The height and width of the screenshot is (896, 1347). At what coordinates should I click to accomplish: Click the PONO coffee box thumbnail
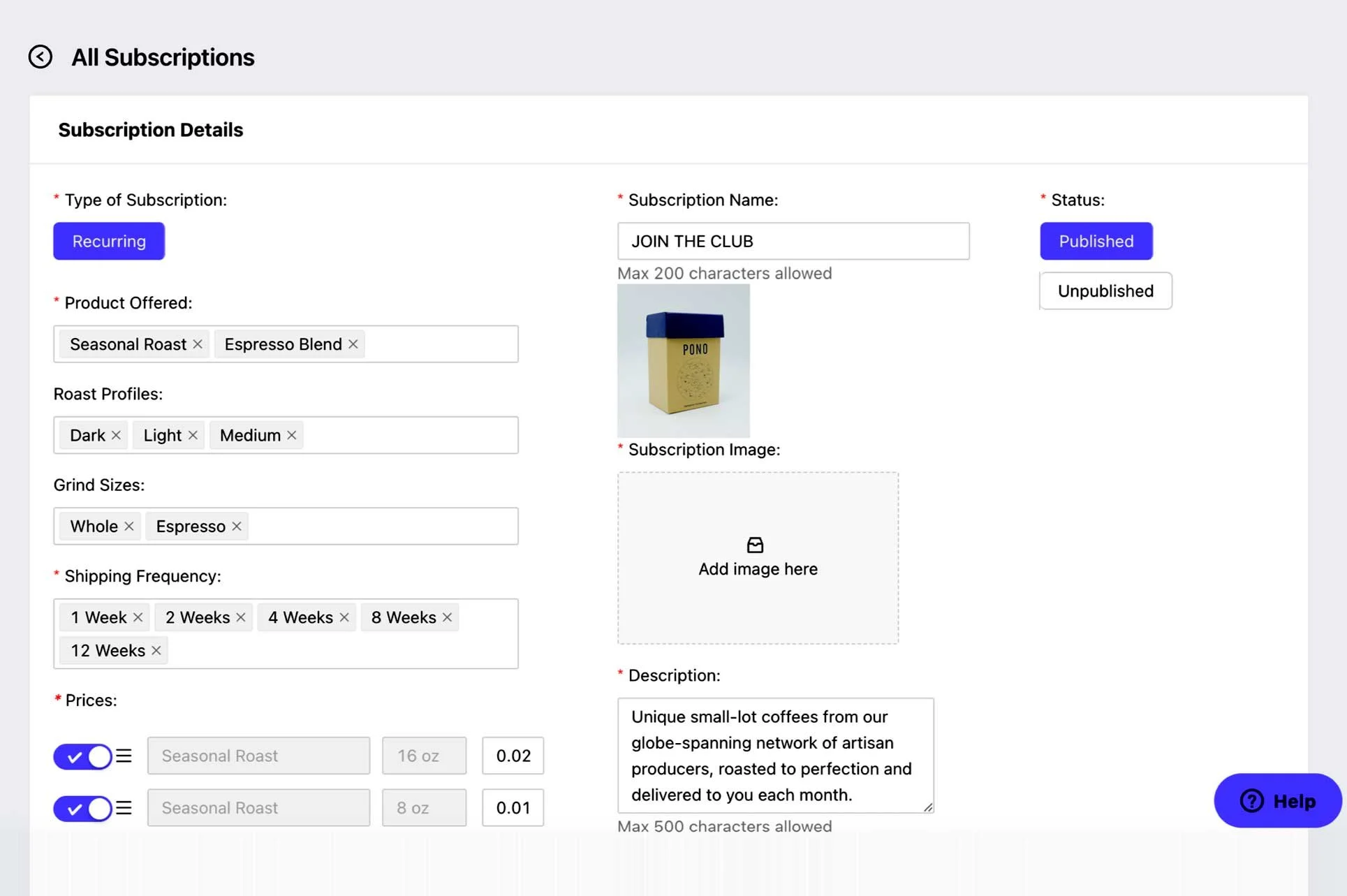(x=683, y=361)
